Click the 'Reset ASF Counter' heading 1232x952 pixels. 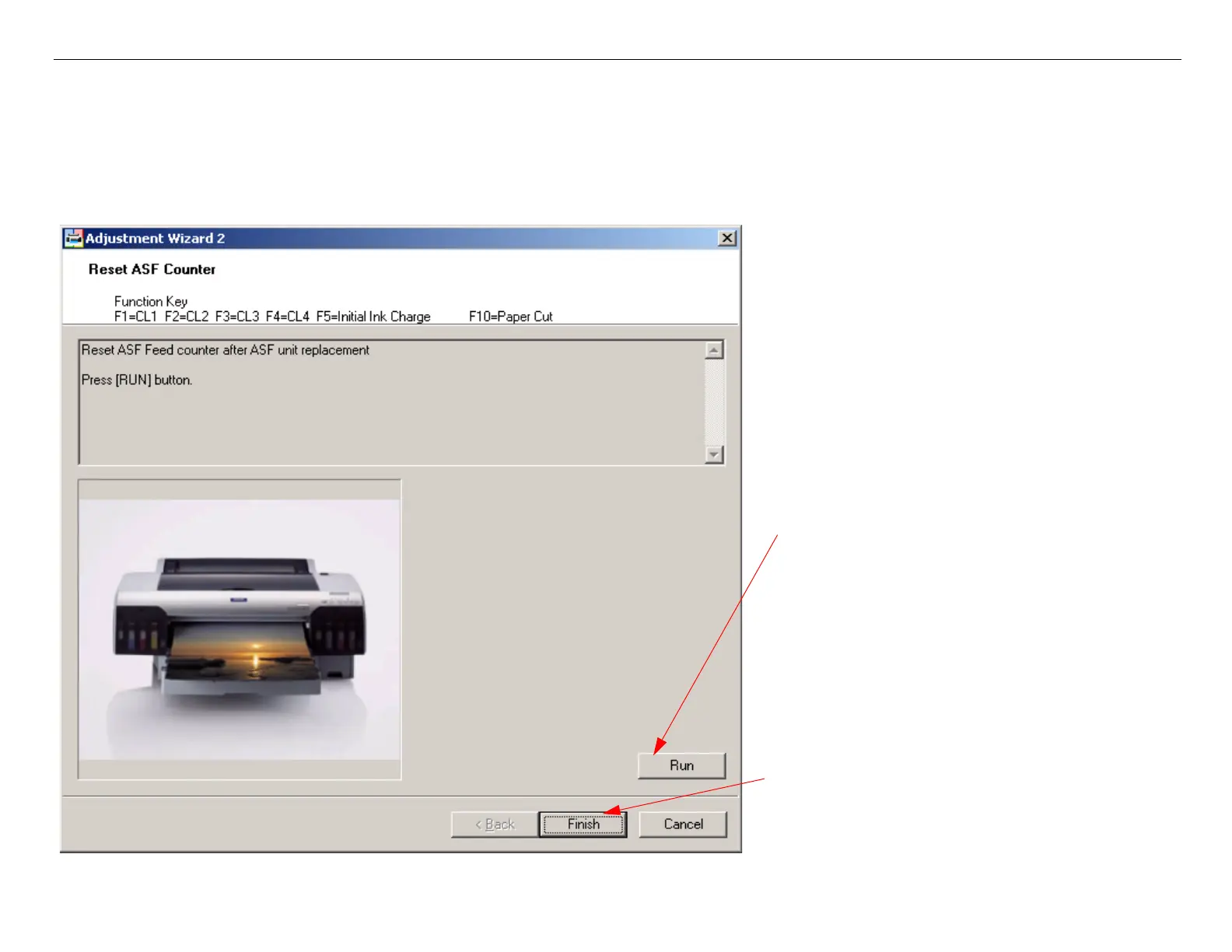pos(152,269)
